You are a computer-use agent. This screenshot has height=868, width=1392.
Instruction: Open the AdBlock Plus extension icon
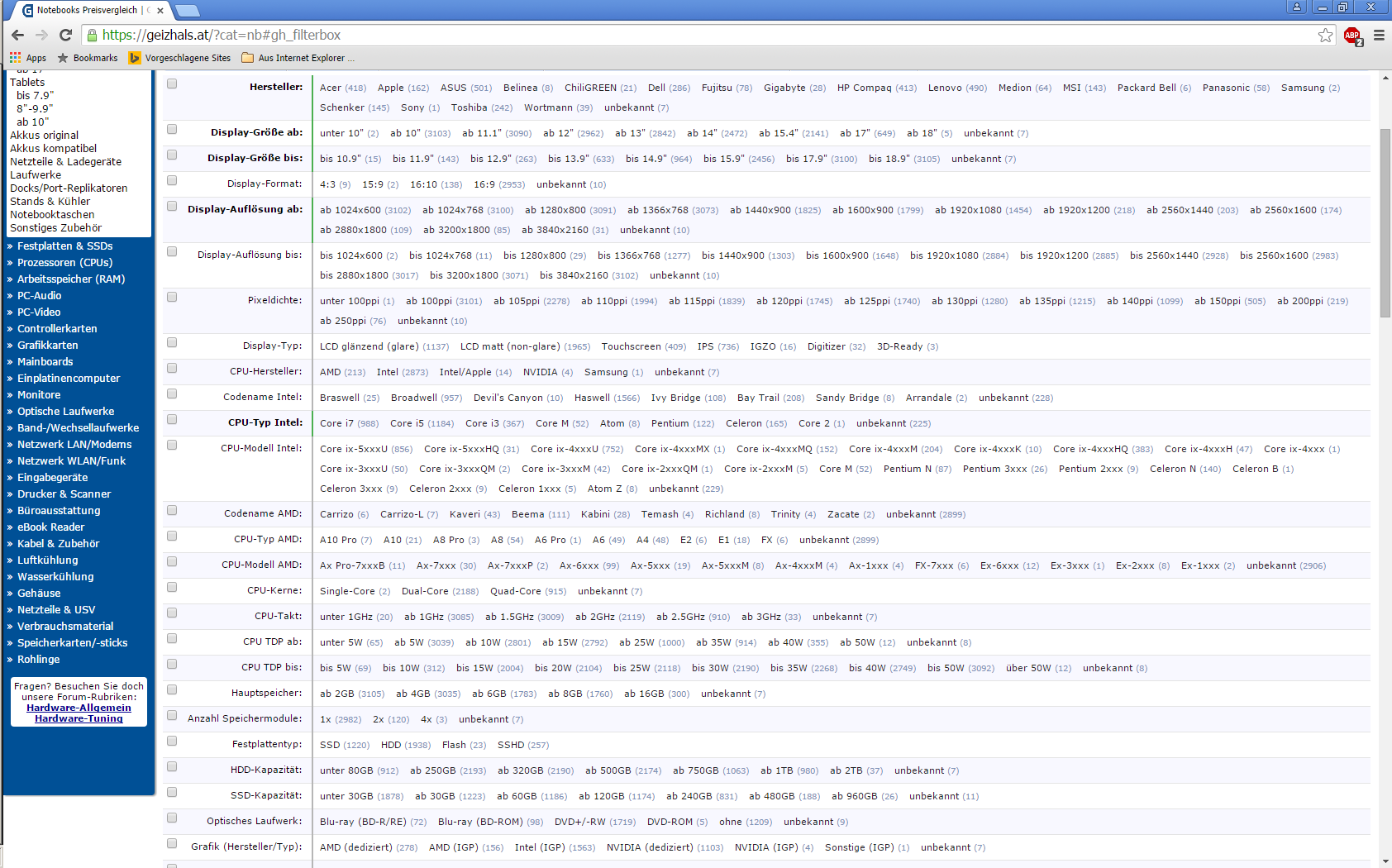click(1352, 35)
